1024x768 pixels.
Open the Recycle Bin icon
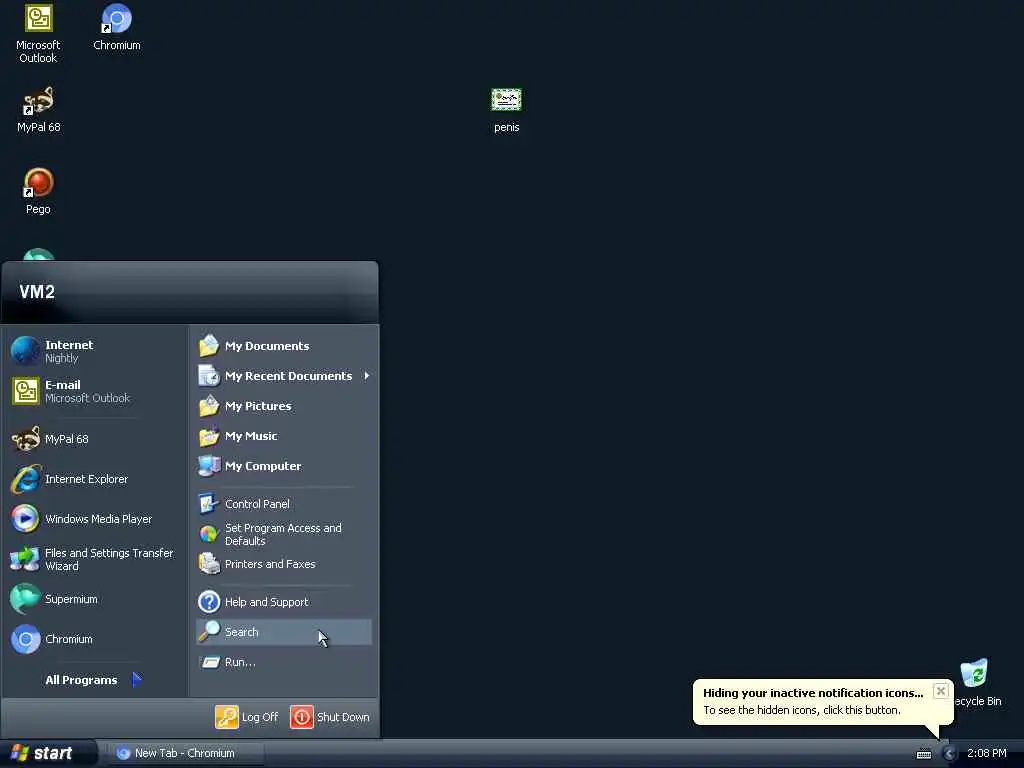(976, 683)
